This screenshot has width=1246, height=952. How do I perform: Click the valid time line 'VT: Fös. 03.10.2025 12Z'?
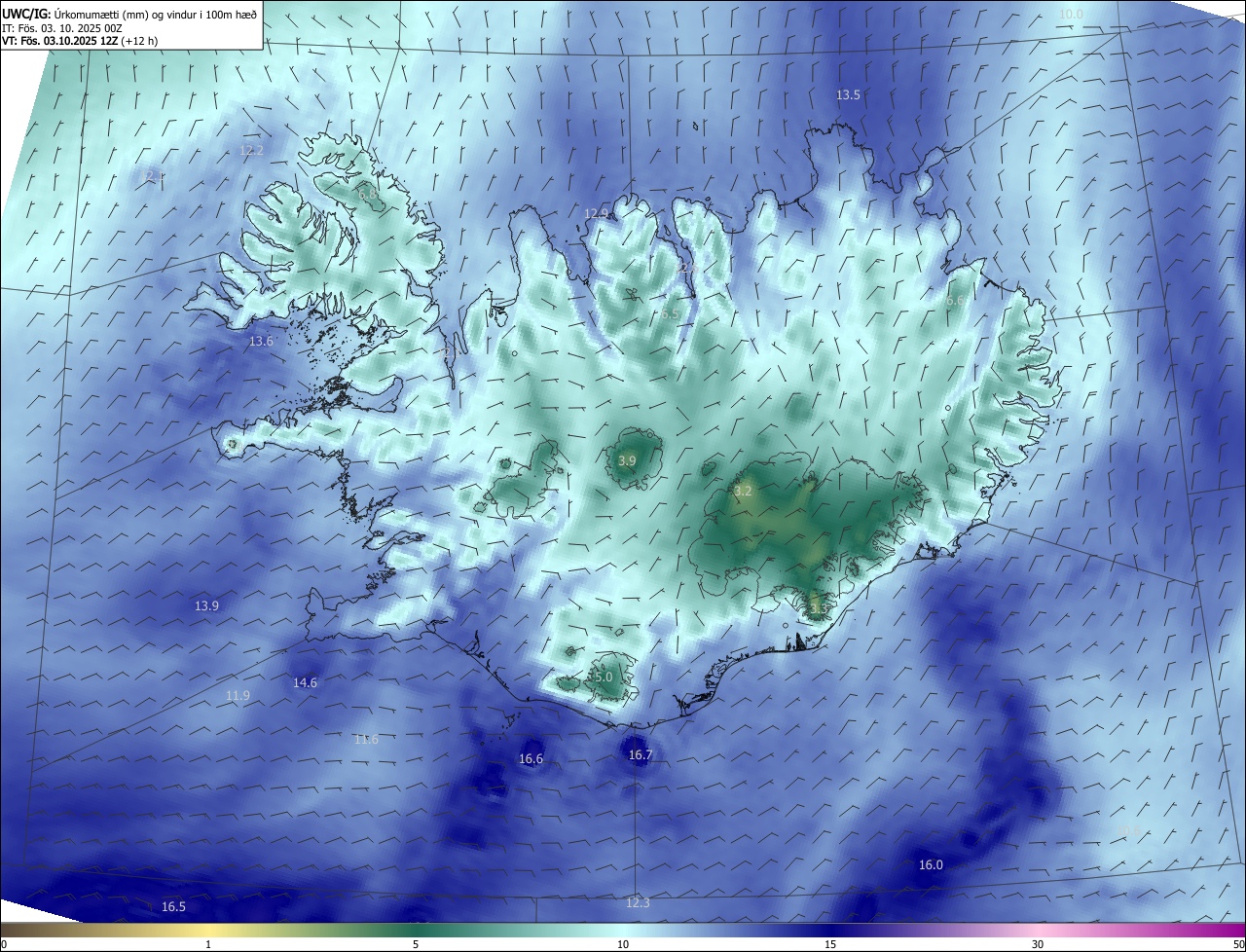click(x=58, y=41)
